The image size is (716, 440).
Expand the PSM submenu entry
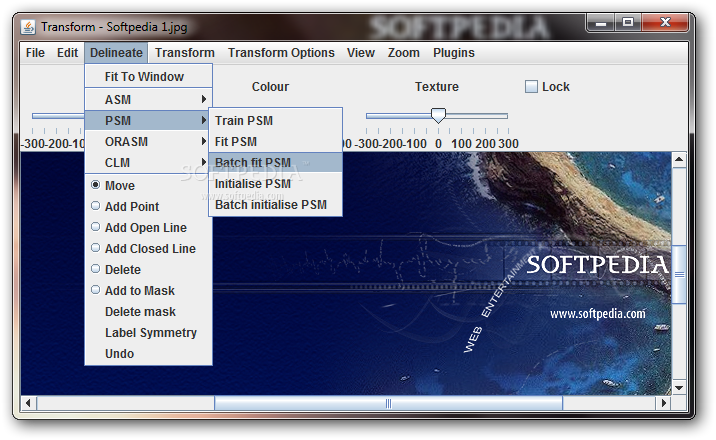148,120
